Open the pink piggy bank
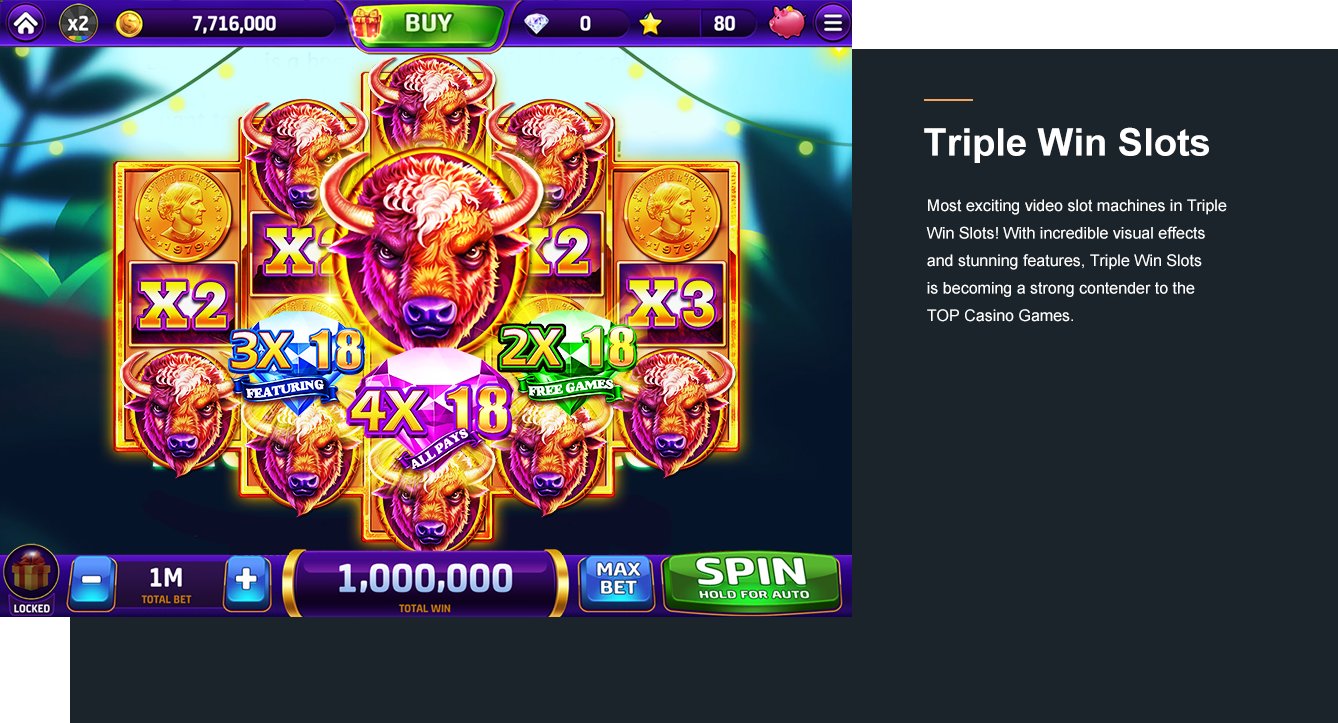This screenshot has width=1338, height=723. point(787,22)
